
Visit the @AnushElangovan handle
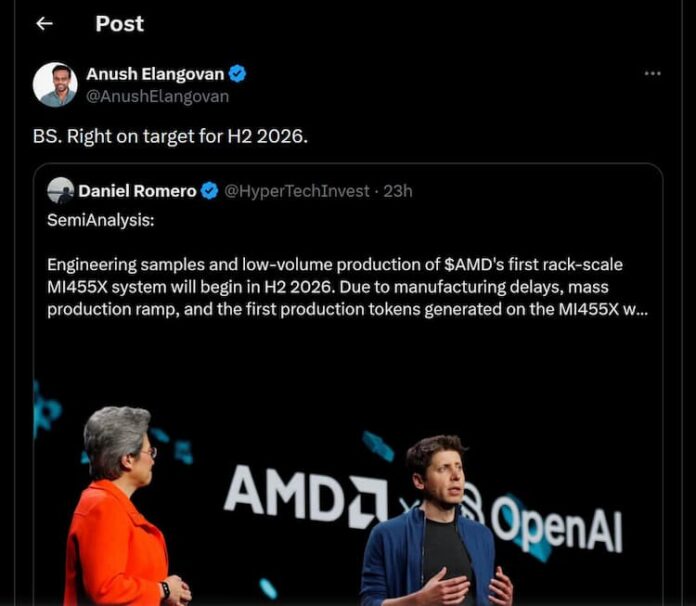pos(157,96)
